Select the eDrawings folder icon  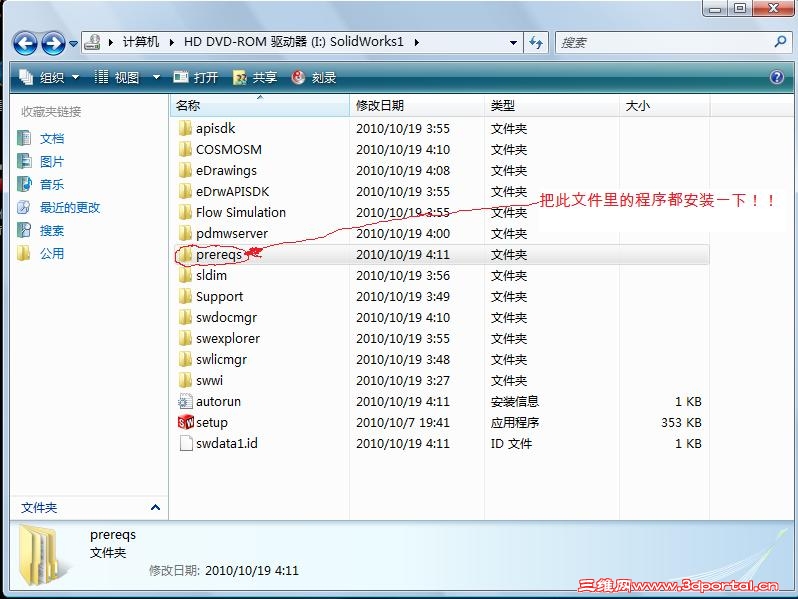(185, 170)
